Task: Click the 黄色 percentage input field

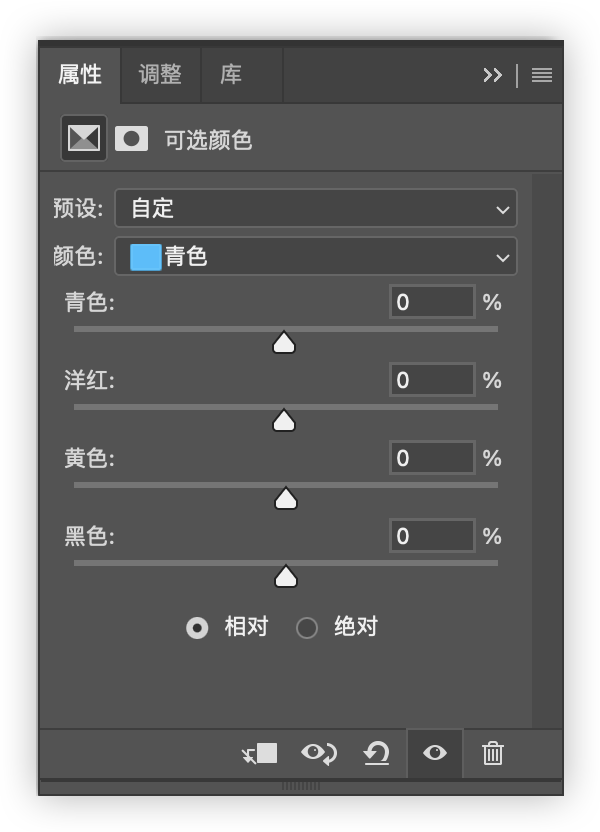Action: click(432, 458)
